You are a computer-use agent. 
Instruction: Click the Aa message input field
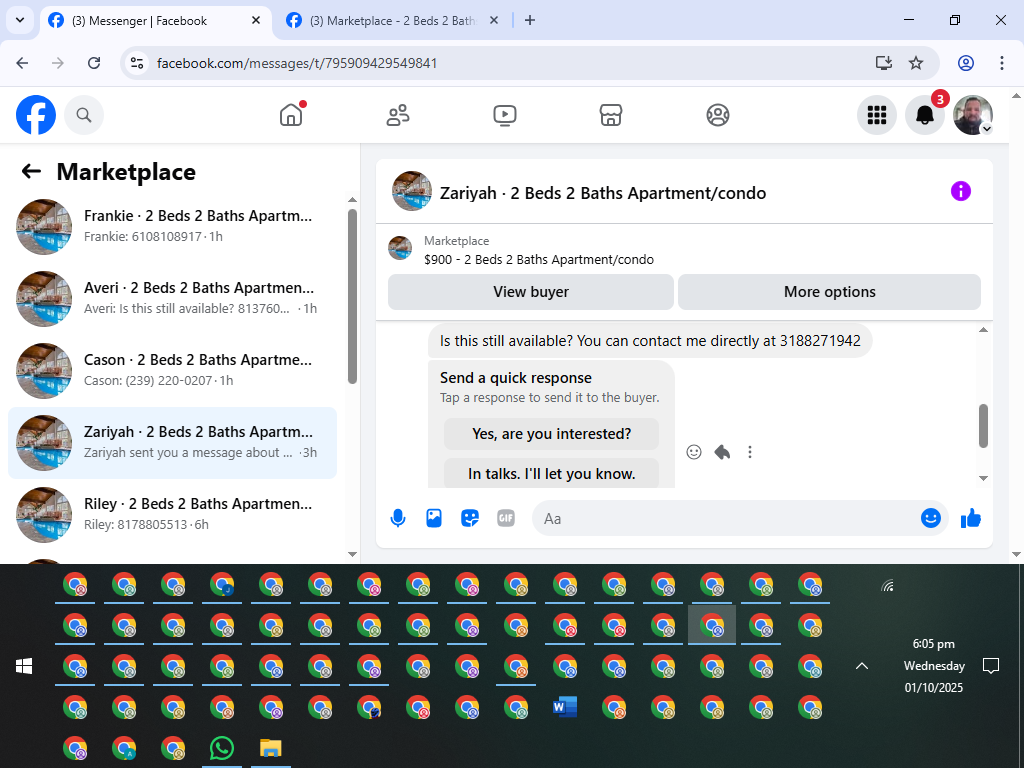pyautogui.click(x=725, y=519)
